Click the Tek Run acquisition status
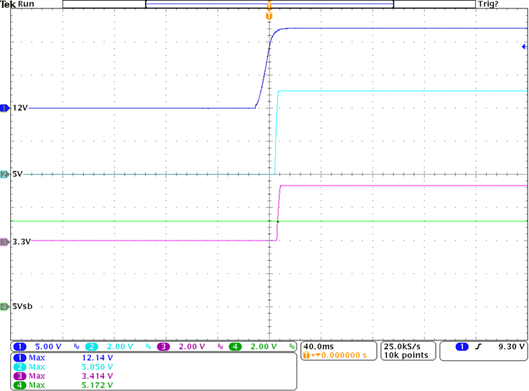The height and width of the screenshot is (391, 529). (17, 4)
